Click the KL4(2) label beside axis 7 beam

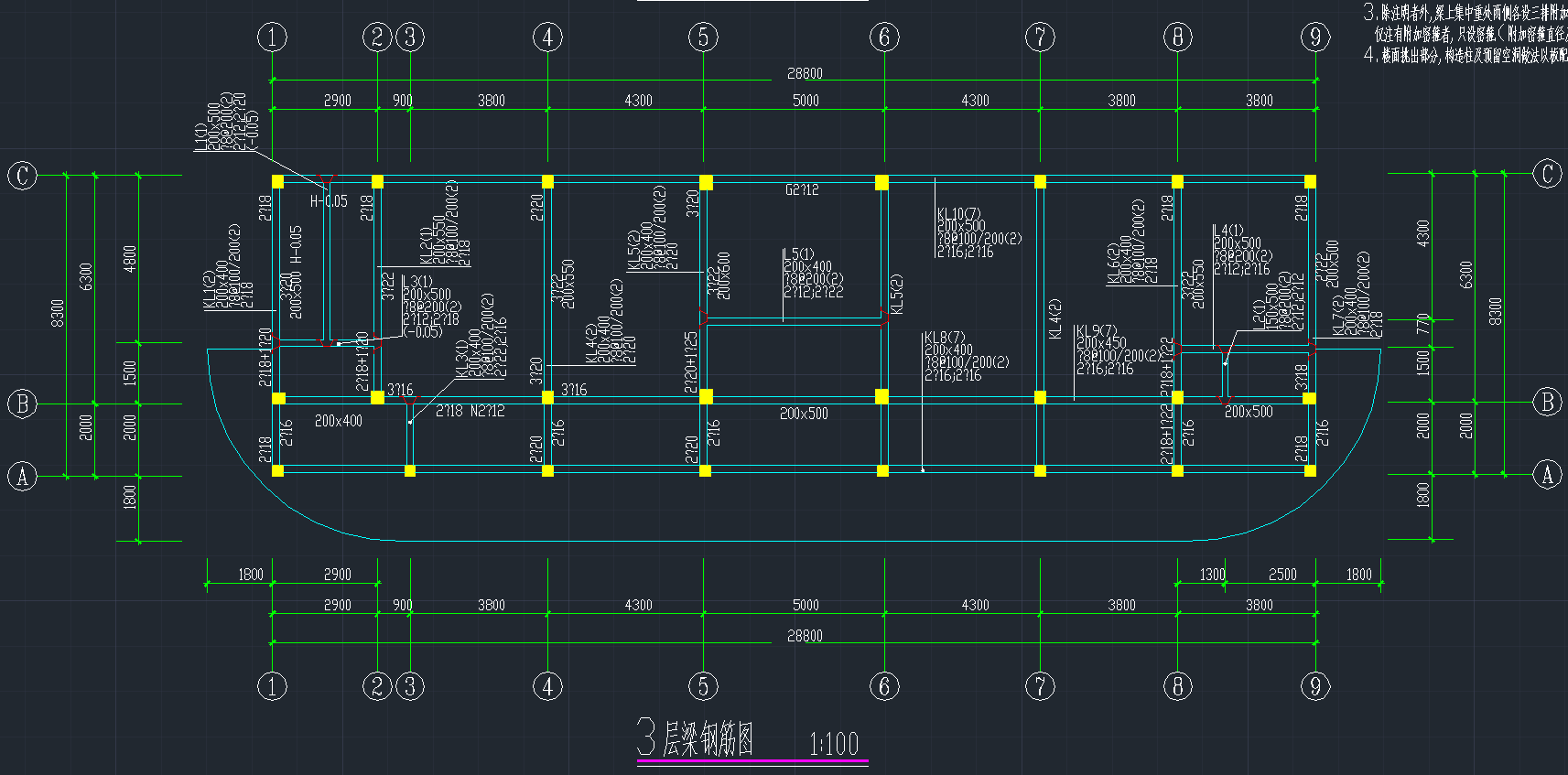(1055, 320)
